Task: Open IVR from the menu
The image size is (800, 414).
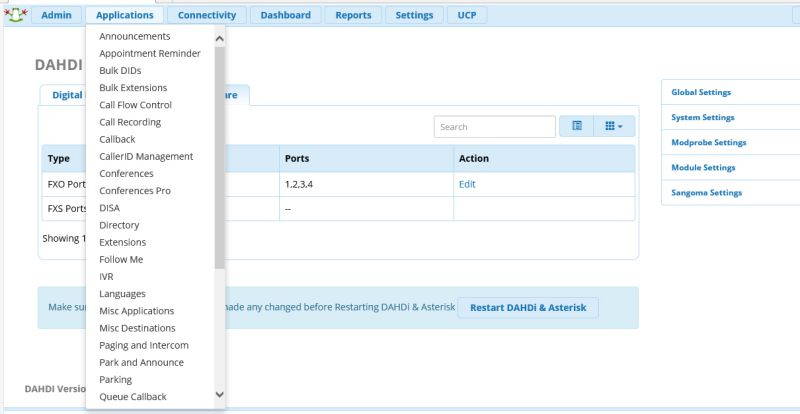Action: pyautogui.click(x=107, y=277)
